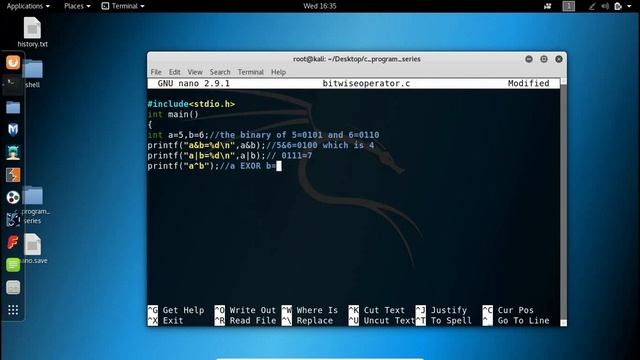Launch Armitage from the dock
The height and width of the screenshot is (360, 640).
pos(13,152)
